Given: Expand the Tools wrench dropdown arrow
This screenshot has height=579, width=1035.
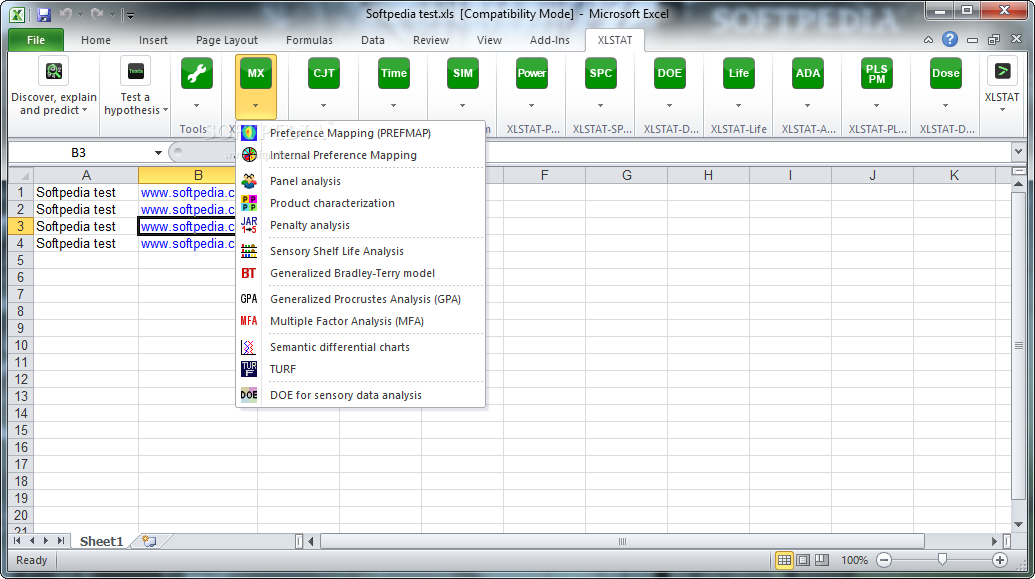Looking at the screenshot, I should [x=197, y=106].
